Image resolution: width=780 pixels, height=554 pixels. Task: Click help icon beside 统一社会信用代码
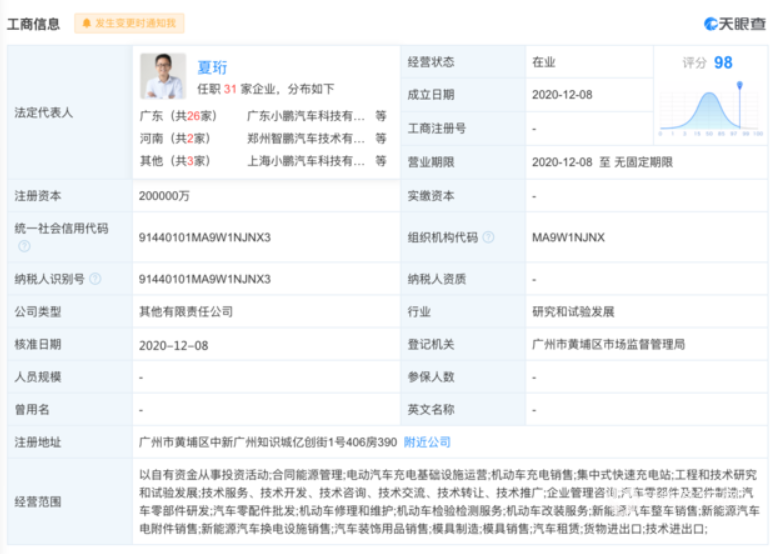click(24, 246)
